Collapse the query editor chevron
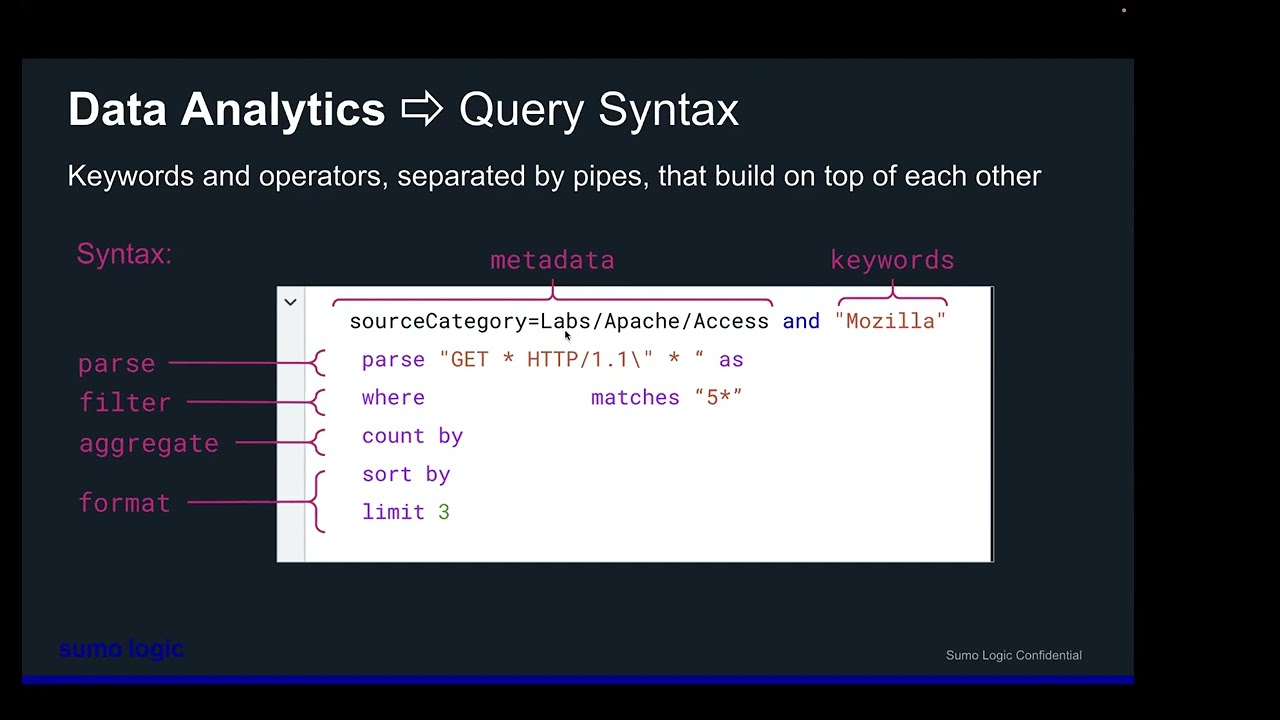The width and height of the screenshot is (1280, 720). tap(290, 302)
